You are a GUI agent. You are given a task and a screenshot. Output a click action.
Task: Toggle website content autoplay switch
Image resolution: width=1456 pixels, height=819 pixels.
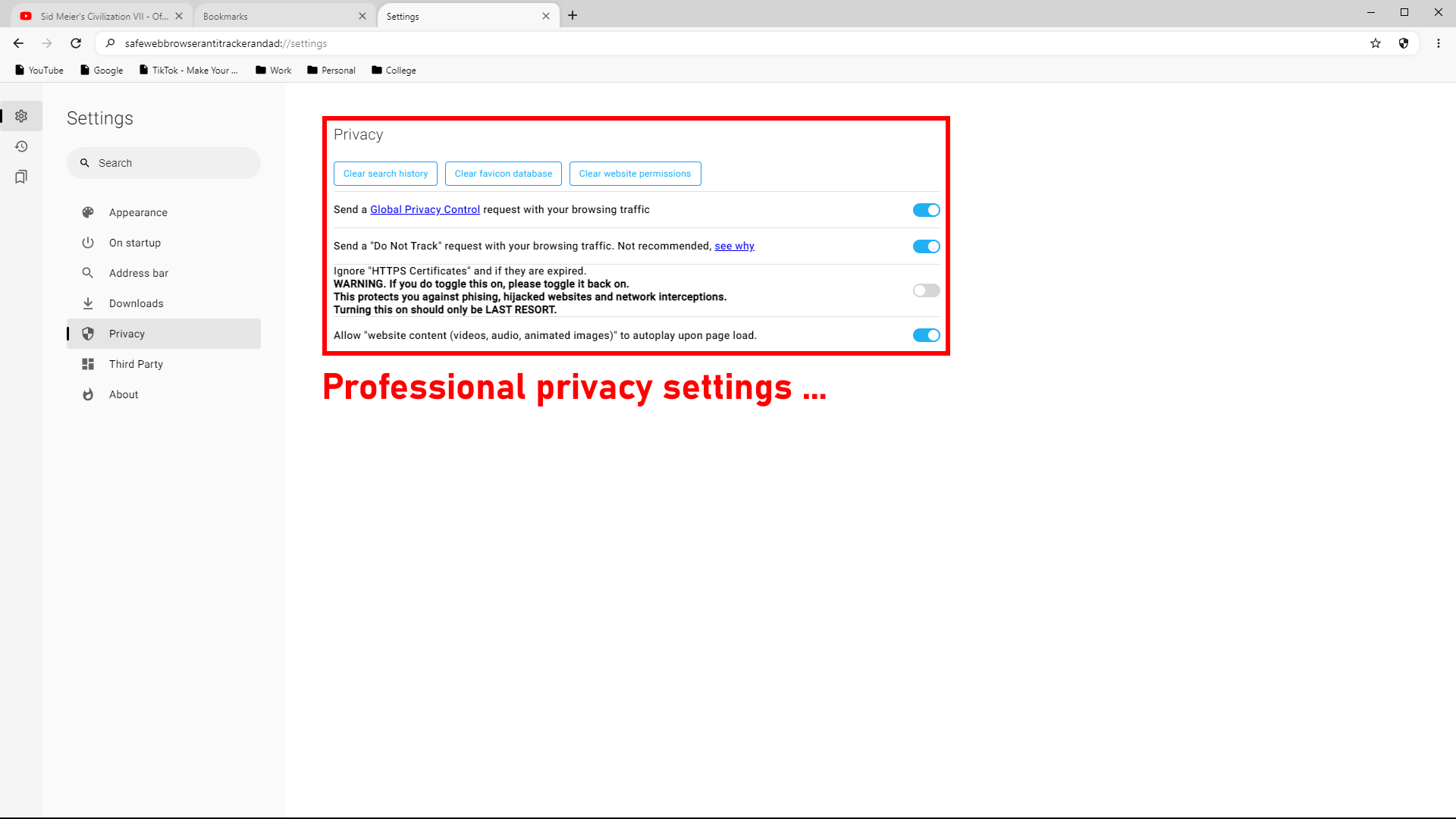pyautogui.click(x=926, y=335)
